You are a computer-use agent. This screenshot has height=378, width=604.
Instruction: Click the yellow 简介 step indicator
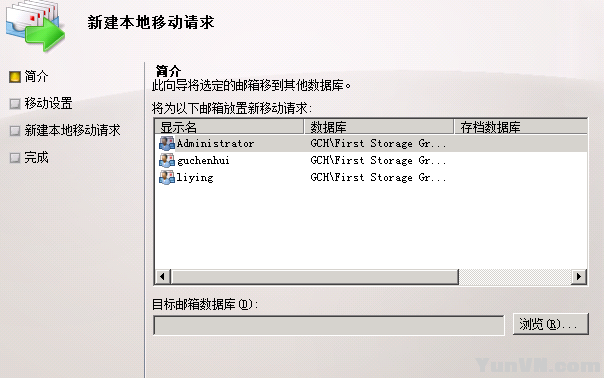click(15, 77)
